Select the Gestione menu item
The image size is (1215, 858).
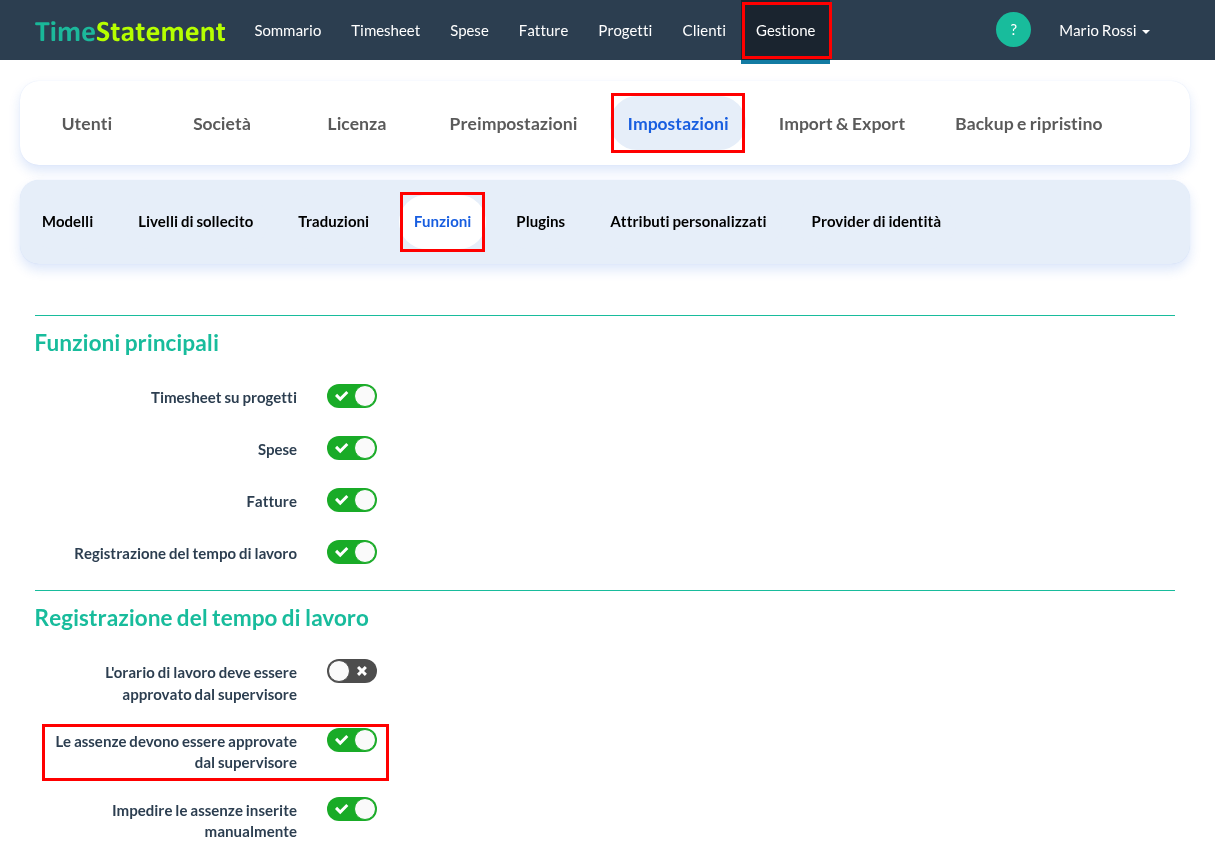[x=785, y=31]
